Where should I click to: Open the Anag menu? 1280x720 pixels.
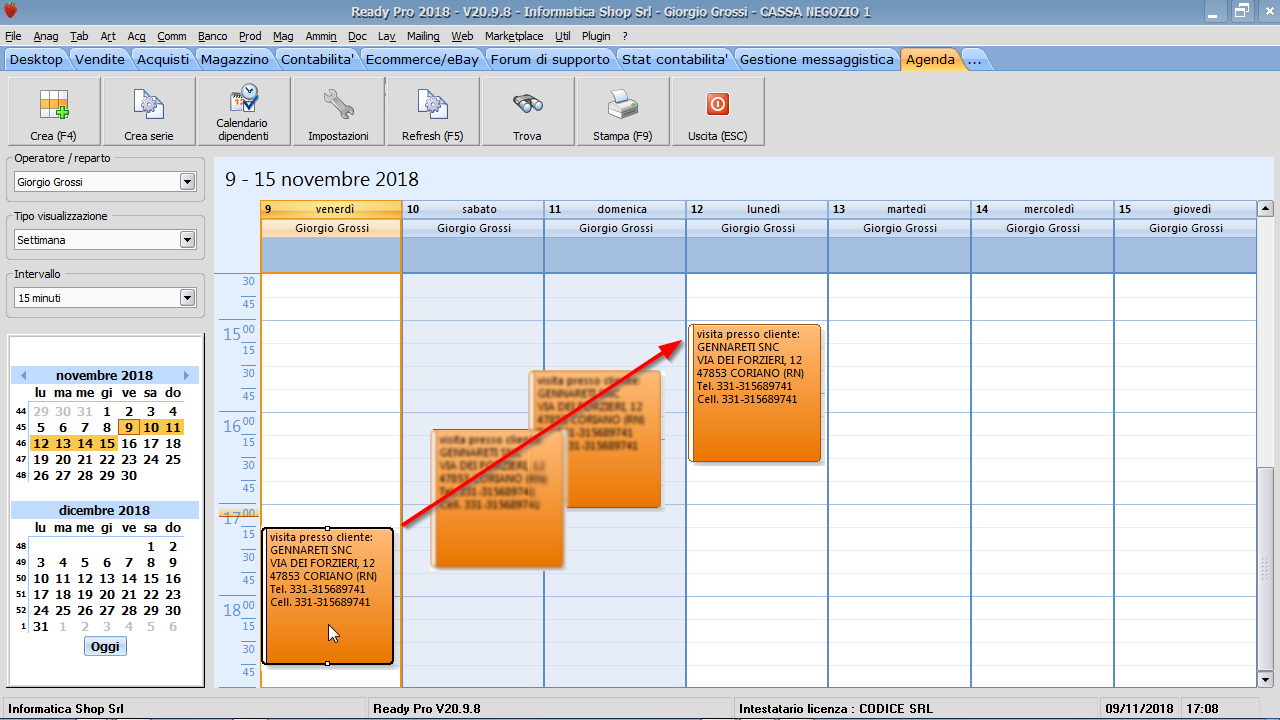[x=46, y=36]
